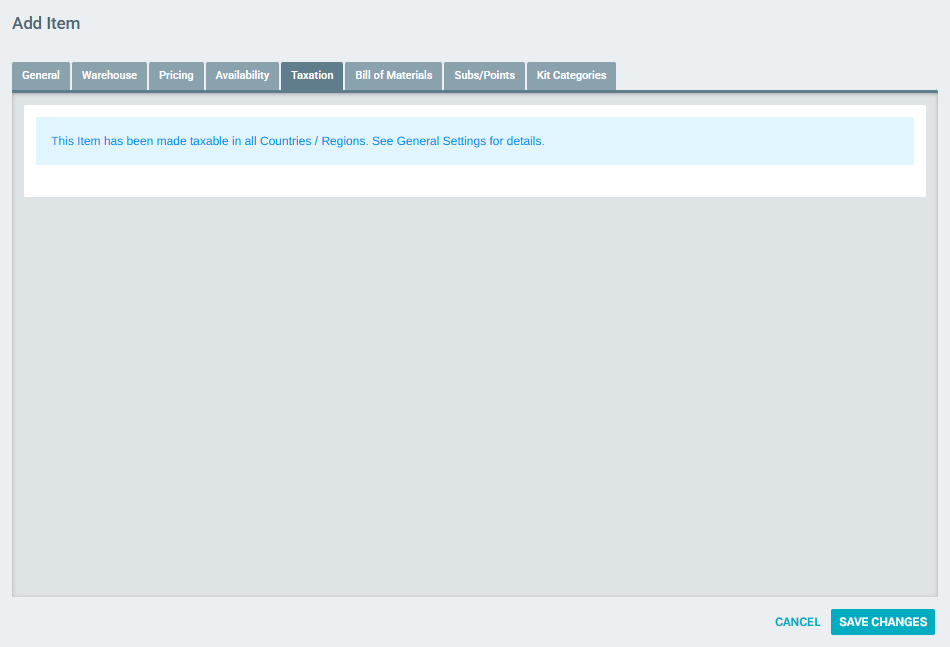Viewport: 950px width, 647px height.
Task: Select the Pricing tab
Action: [x=176, y=75]
